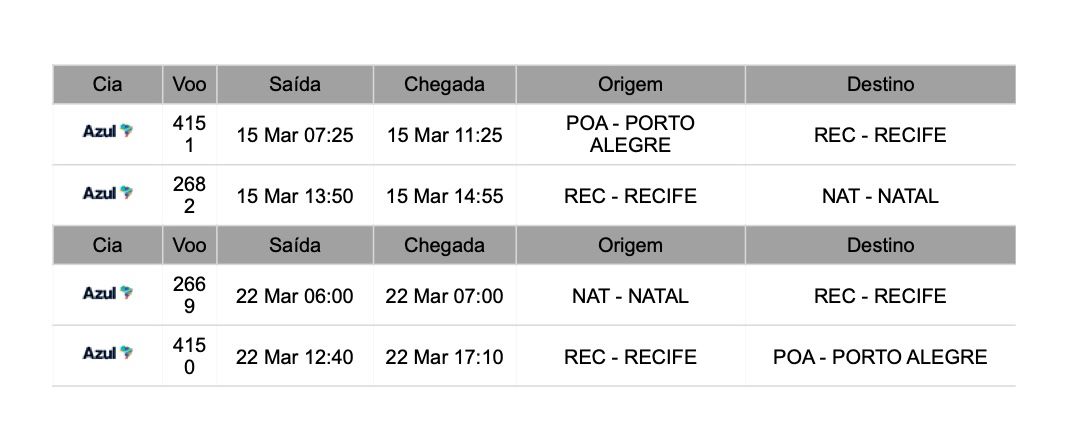Select the Azul logo in flight 2669 row
The image size is (1080, 435).
coord(107,294)
